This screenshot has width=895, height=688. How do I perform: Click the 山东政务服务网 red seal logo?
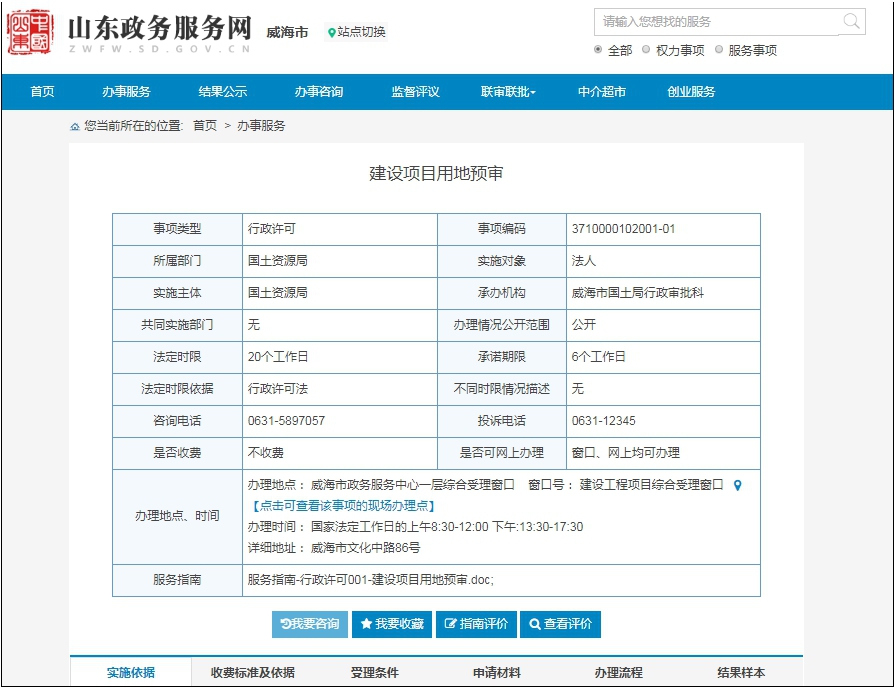click(x=30, y=33)
